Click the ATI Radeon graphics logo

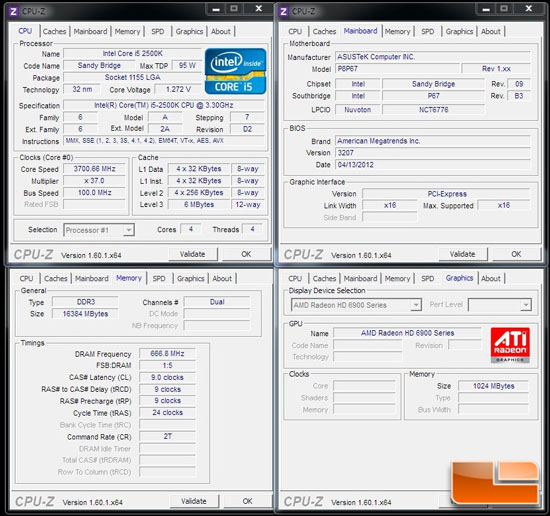510,345
